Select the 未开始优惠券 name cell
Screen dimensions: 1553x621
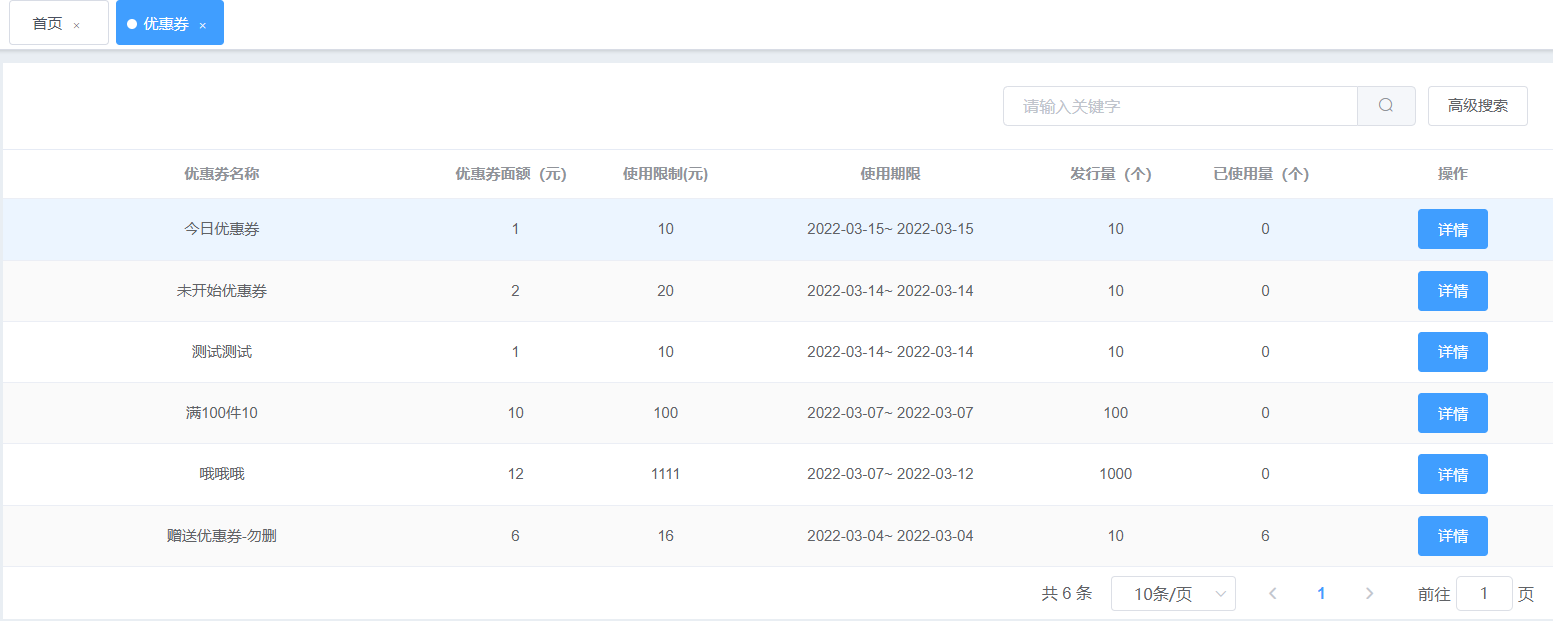tap(222, 291)
